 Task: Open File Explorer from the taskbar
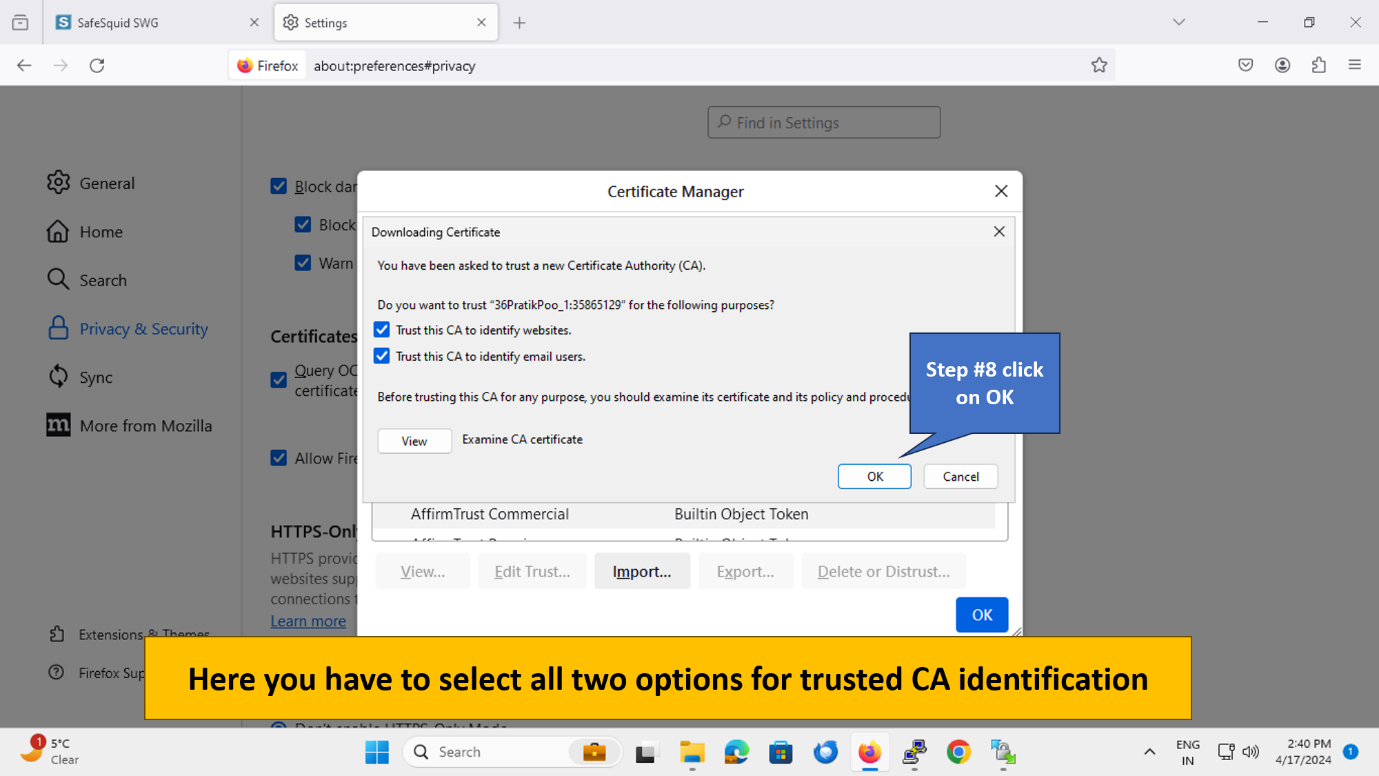click(692, 752)
